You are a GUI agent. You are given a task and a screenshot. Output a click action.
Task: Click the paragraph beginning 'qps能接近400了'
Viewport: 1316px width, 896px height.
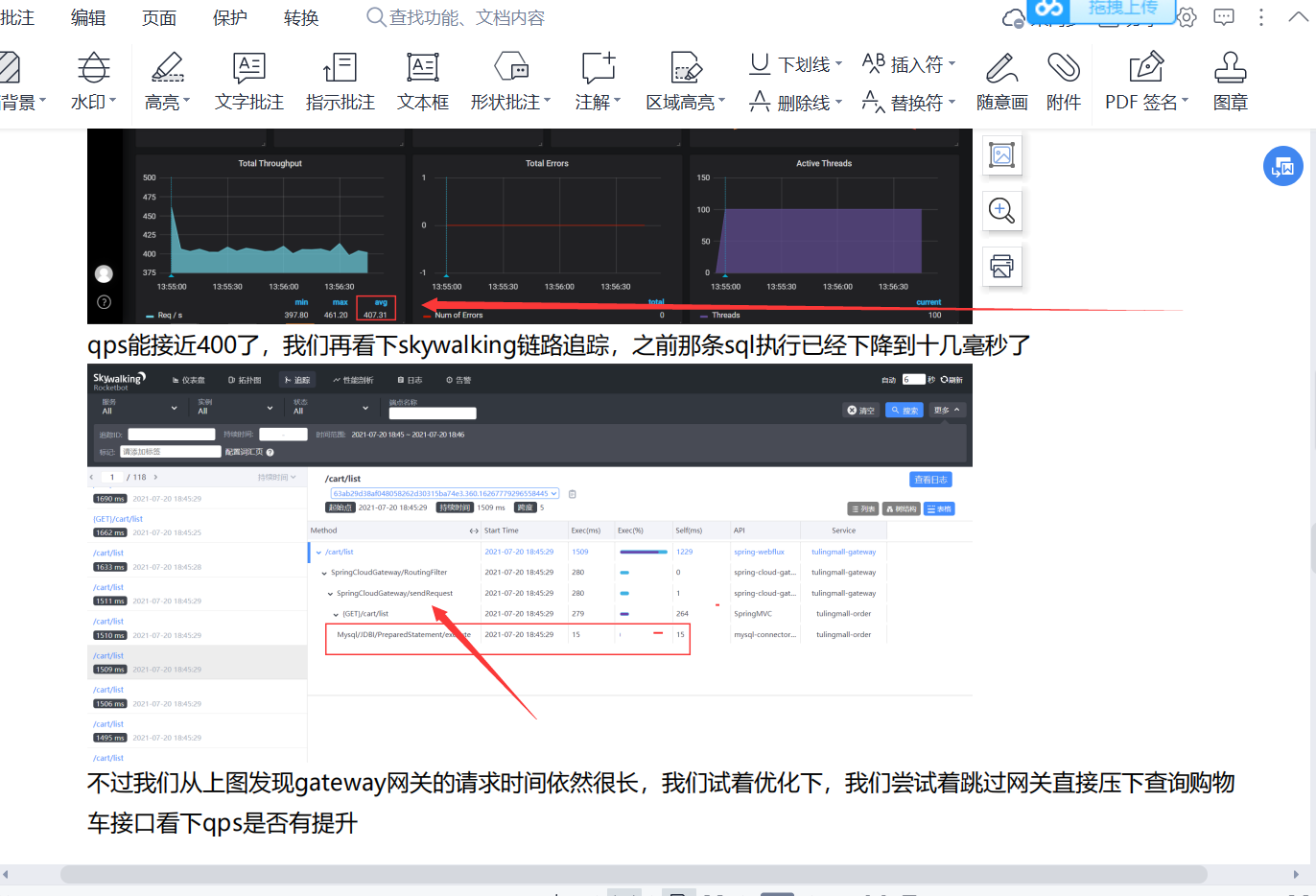[x=559, y=344]
